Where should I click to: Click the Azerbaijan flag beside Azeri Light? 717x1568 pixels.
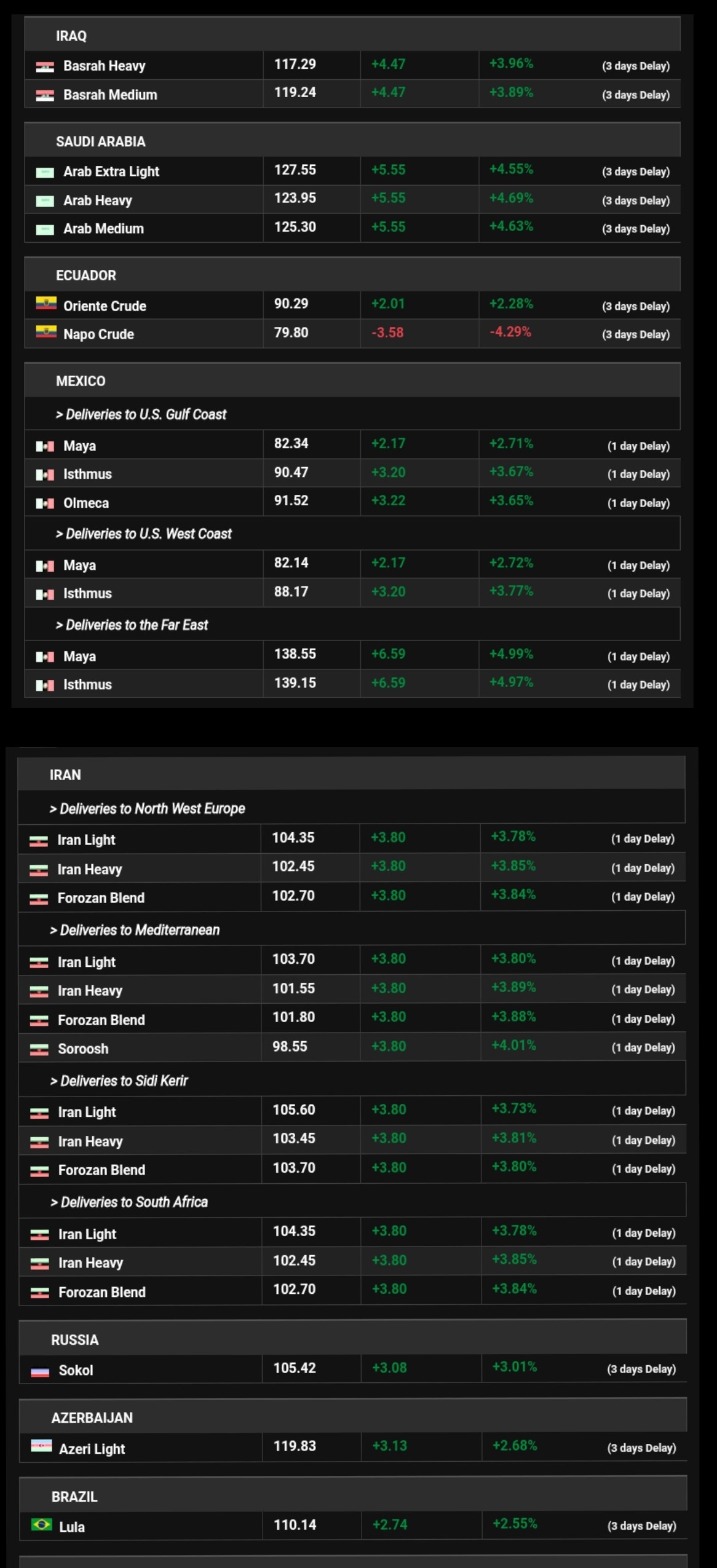[41, 1447]
